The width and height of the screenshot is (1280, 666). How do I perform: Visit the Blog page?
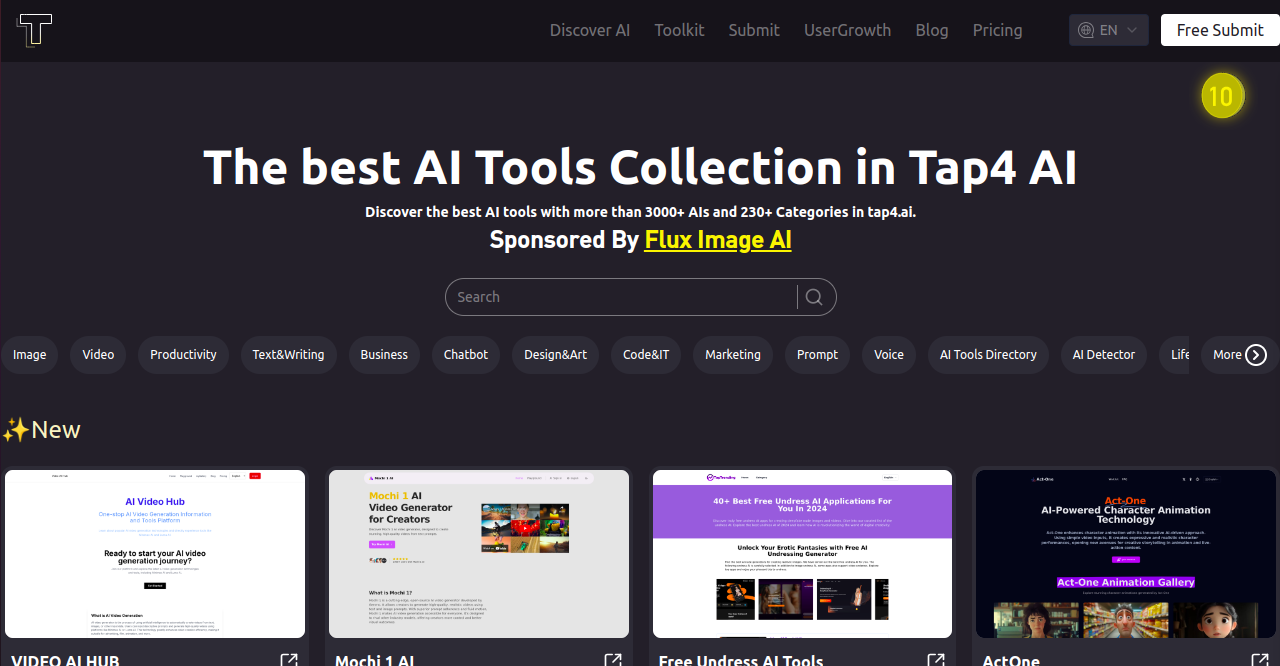point(932,30)
